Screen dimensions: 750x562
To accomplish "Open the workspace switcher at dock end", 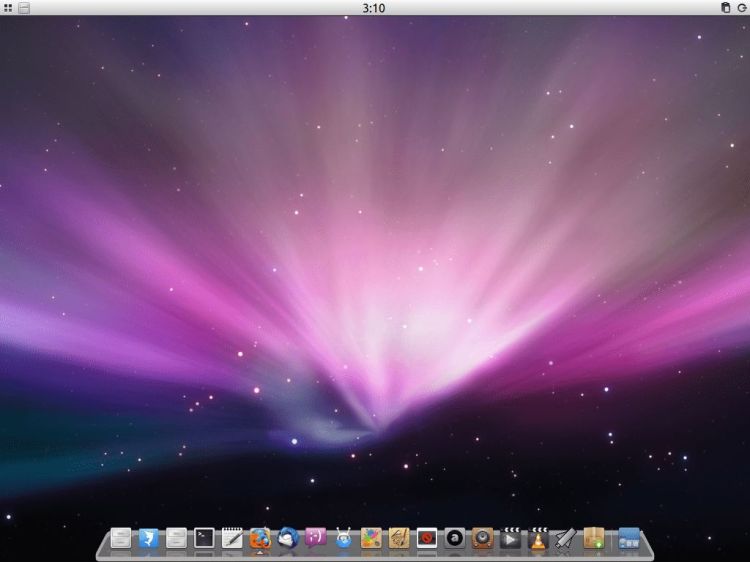I will pyautogui.click(x=628, y=539).
